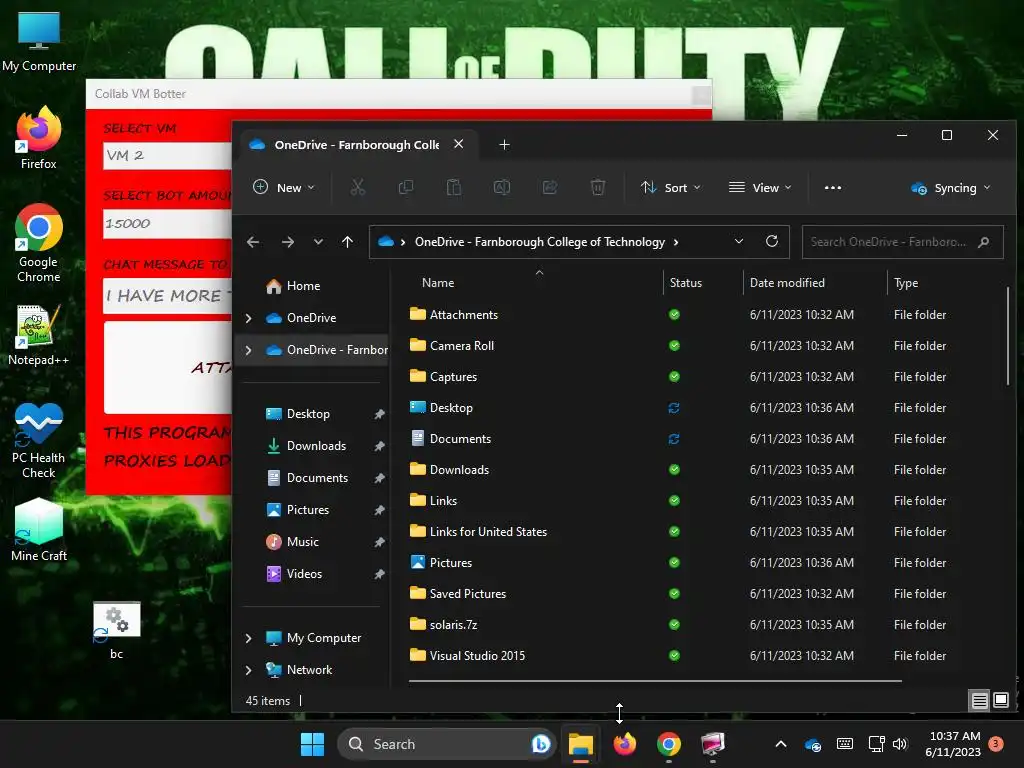Image resolution: width=1024 pixels, height=768 pixels.
Task: Expand OneDrive - Farnbor tree node
Action: point(249,350)
